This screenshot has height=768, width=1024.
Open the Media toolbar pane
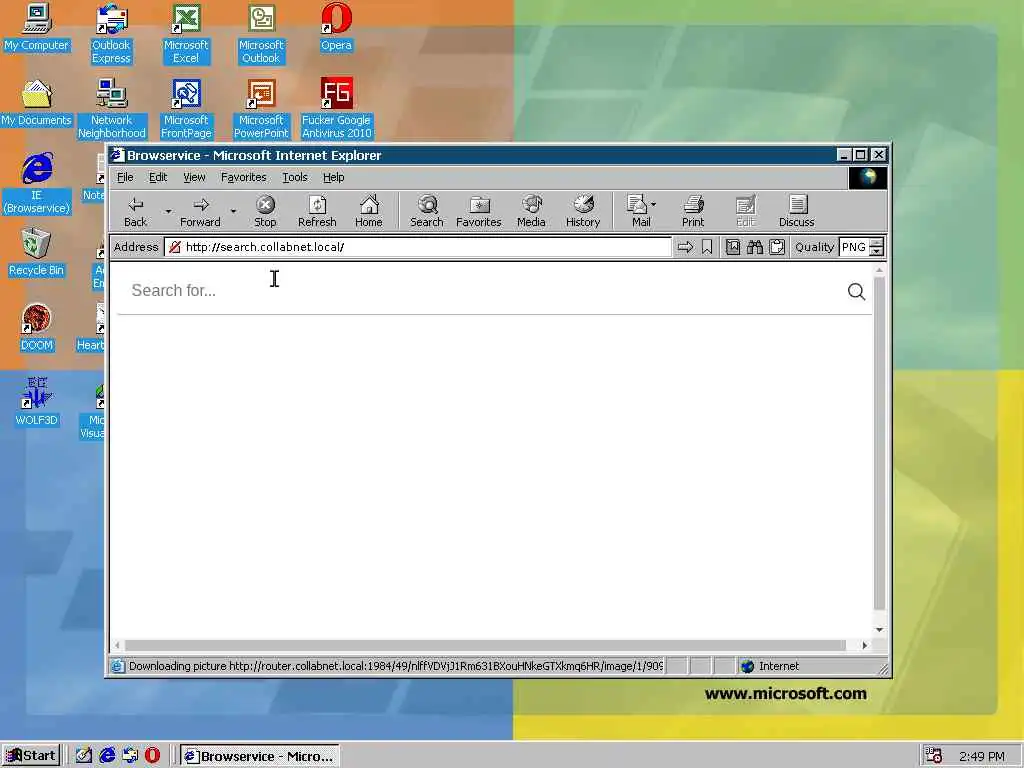click(x=531, y=212)
